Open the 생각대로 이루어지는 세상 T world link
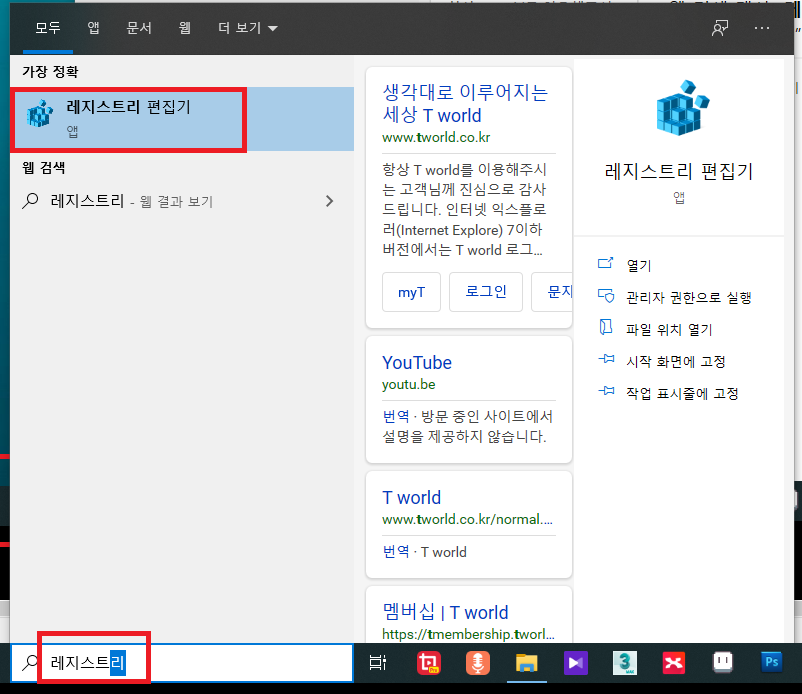 (x=465, y=104)
